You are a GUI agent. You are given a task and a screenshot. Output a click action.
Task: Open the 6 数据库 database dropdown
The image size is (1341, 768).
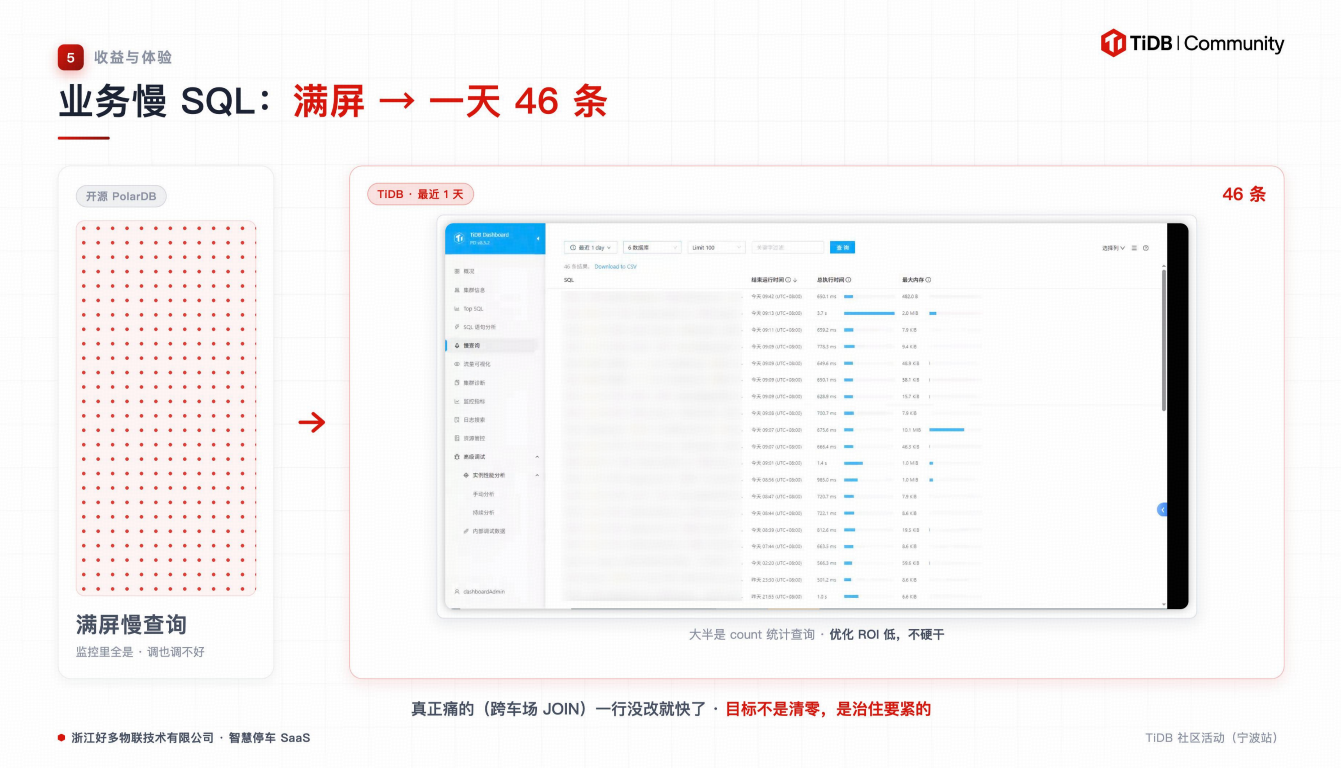point(652,247)
